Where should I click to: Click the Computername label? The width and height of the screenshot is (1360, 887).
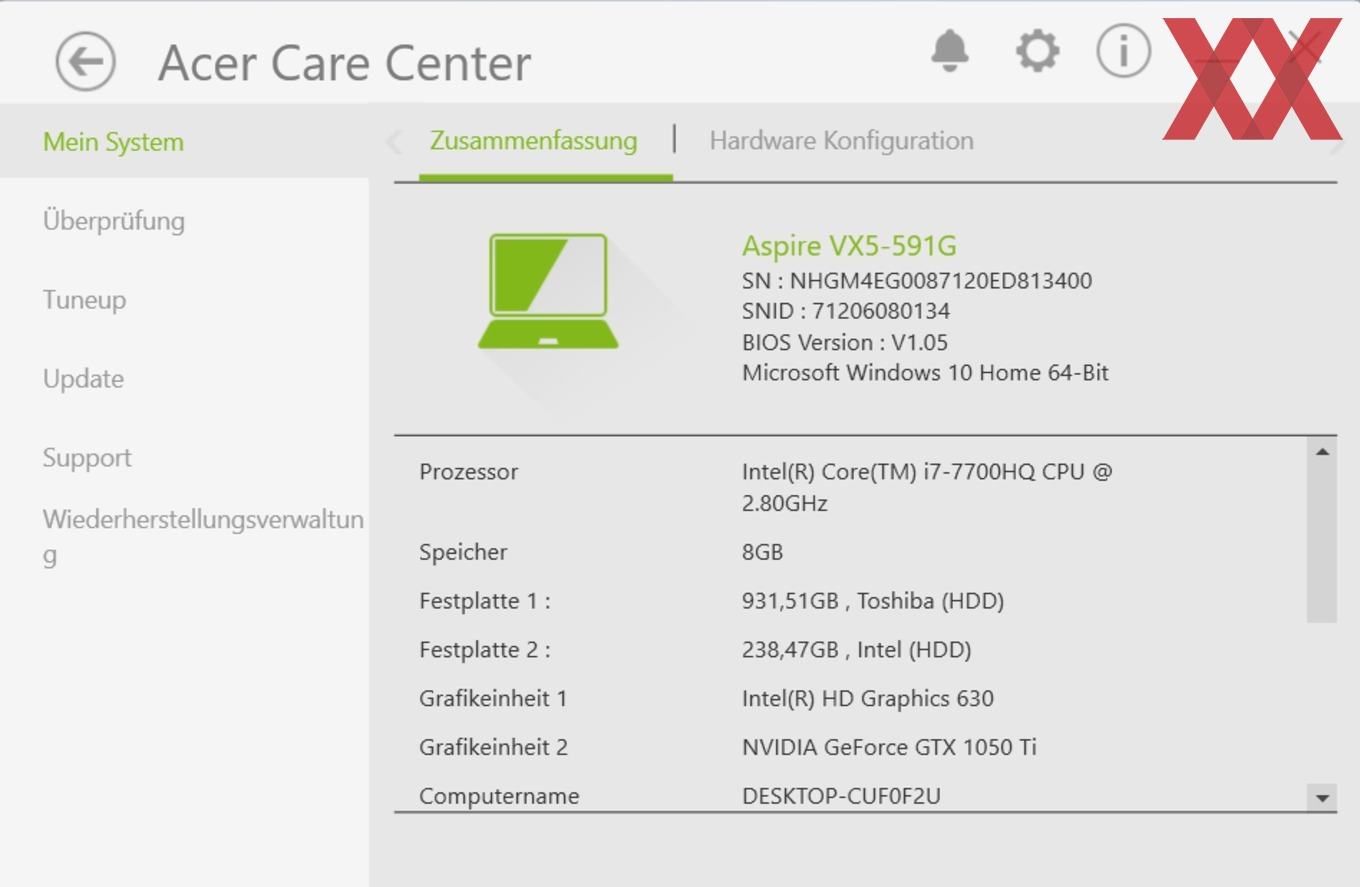(499, 796)
